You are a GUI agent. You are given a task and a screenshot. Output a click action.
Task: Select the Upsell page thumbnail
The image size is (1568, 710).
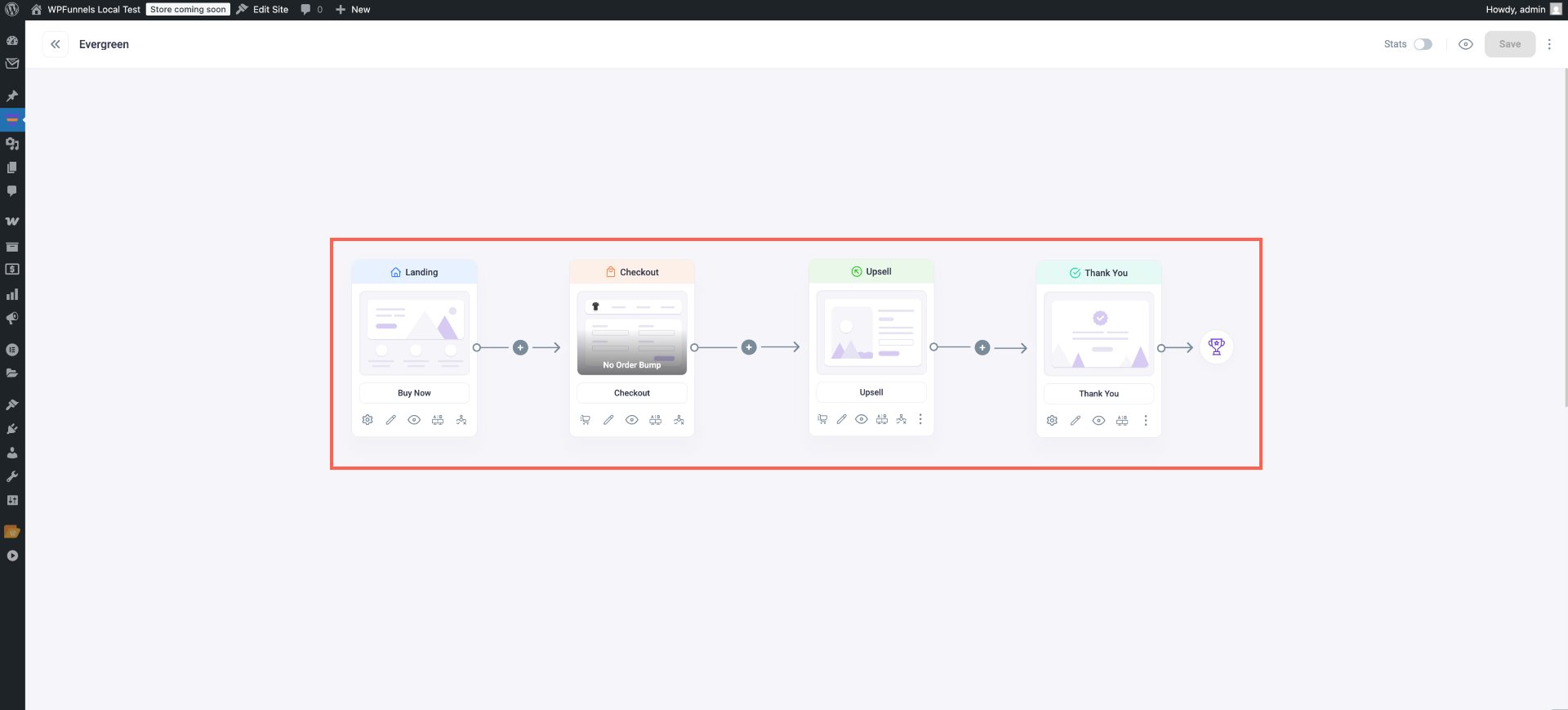[871, 333]
